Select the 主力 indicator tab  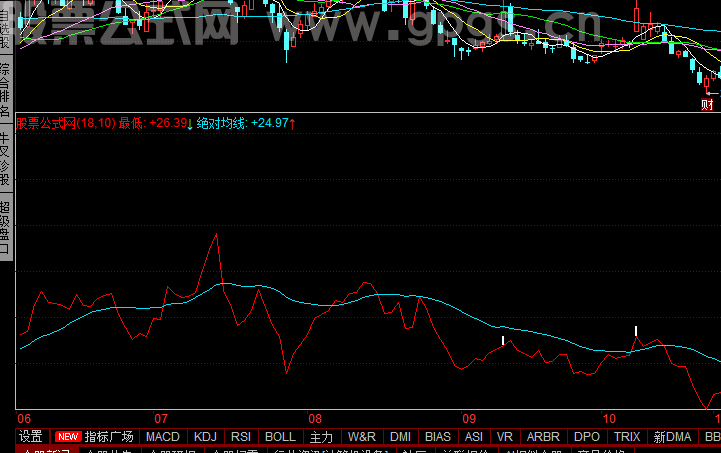pyautogui.click(x=321, y=436)
